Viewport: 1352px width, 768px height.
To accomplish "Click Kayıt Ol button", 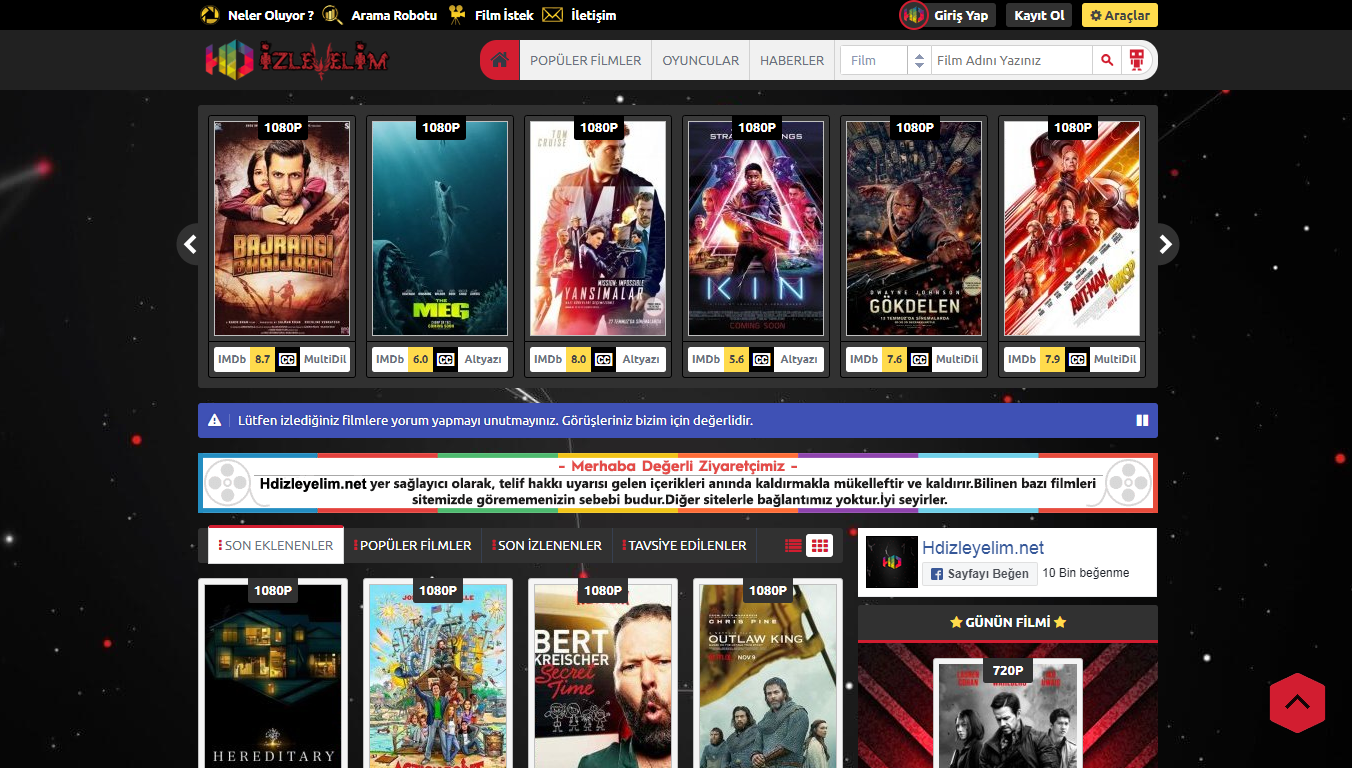I will tap(1039, 15).
